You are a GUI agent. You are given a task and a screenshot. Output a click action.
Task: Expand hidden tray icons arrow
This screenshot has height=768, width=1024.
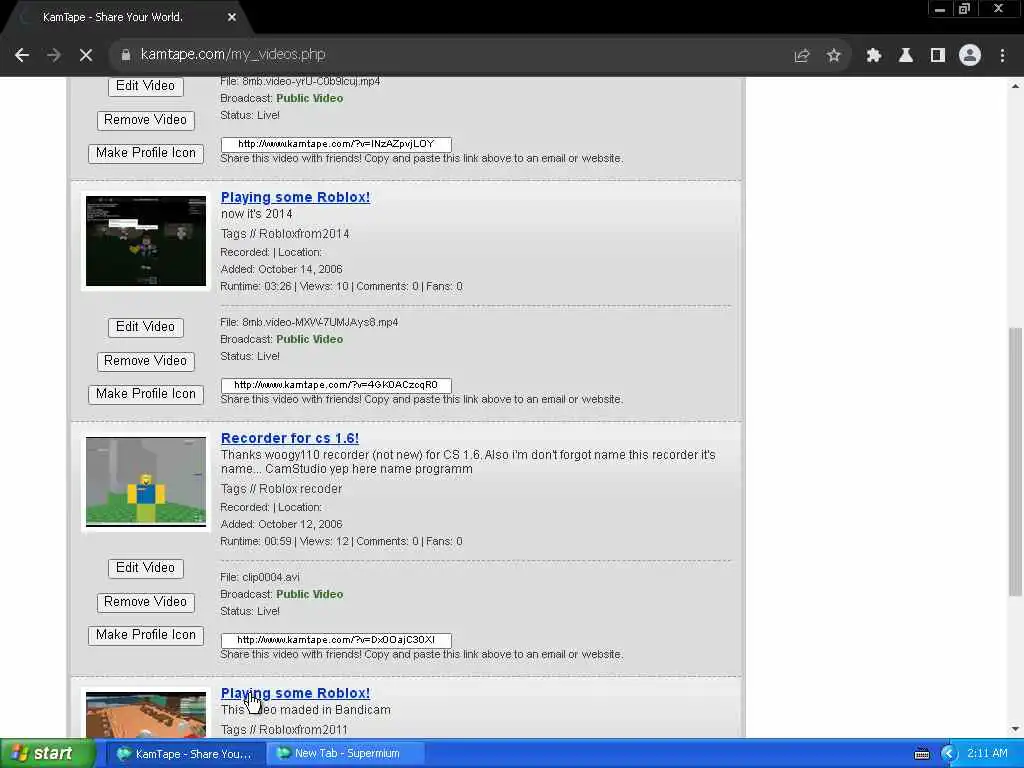coord(948,754)
